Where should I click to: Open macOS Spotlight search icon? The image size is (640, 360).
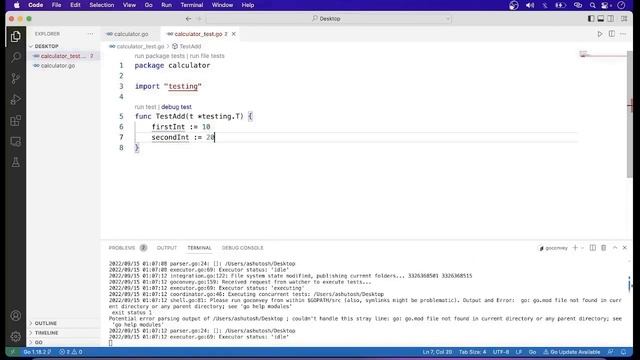pos(593,5)
